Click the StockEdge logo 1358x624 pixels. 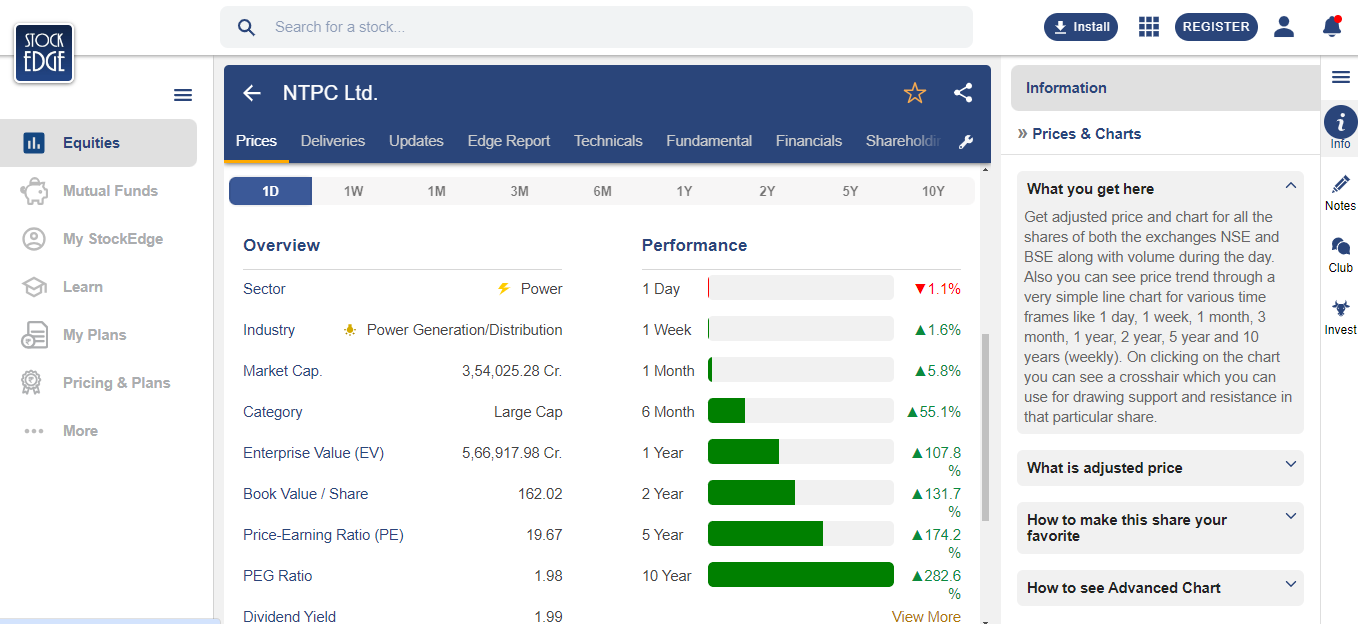point(44,53)
